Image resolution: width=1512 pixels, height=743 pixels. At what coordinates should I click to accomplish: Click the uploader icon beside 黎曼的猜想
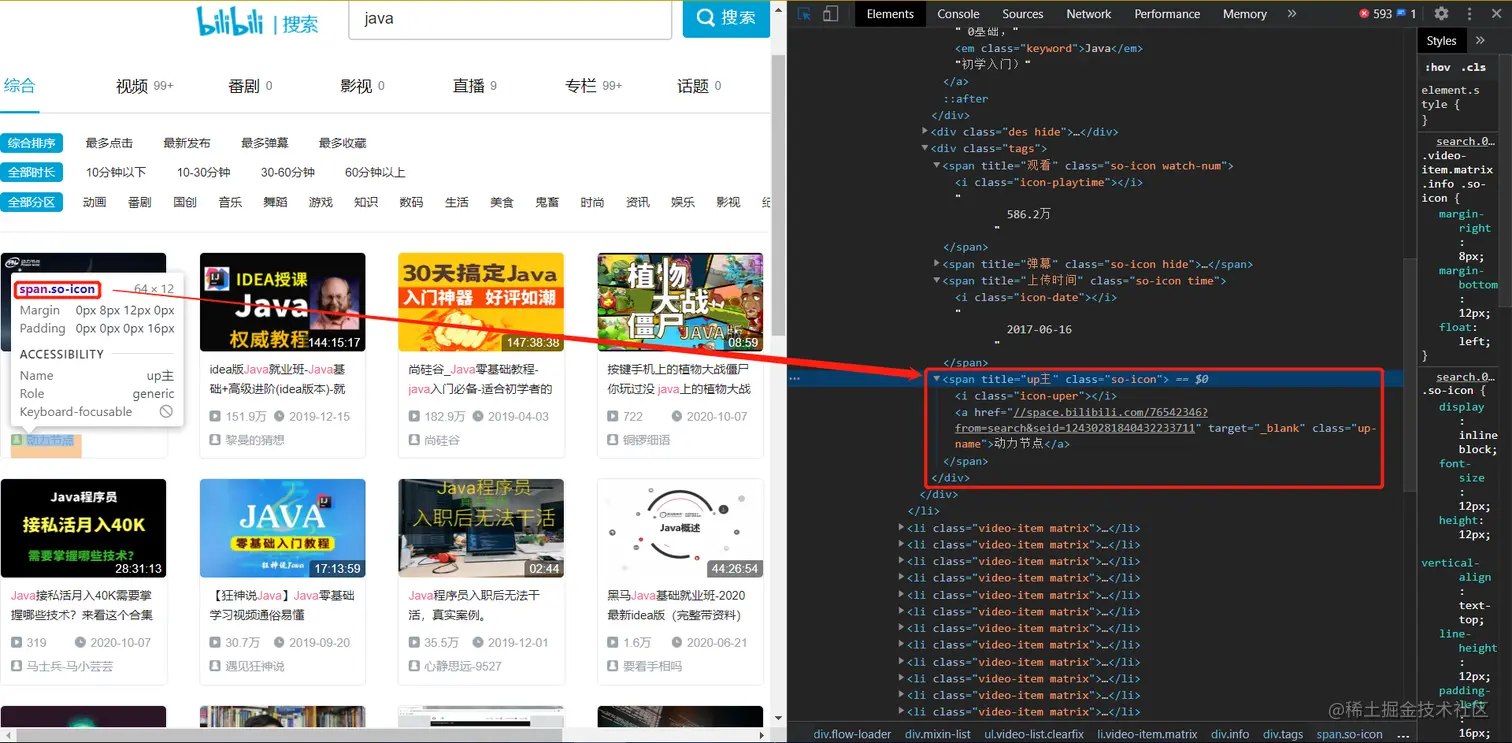pos(215,440)
